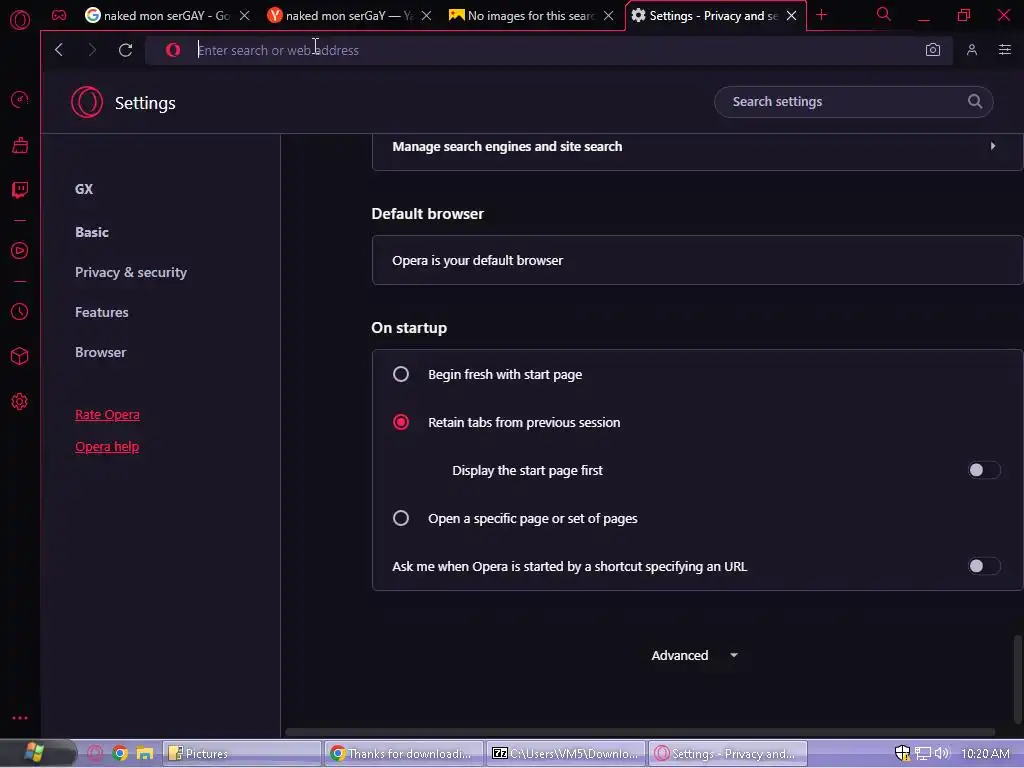Open Twitch panel in sidebar
This screenshot has width=1024, height=768.
pos(20,190)
